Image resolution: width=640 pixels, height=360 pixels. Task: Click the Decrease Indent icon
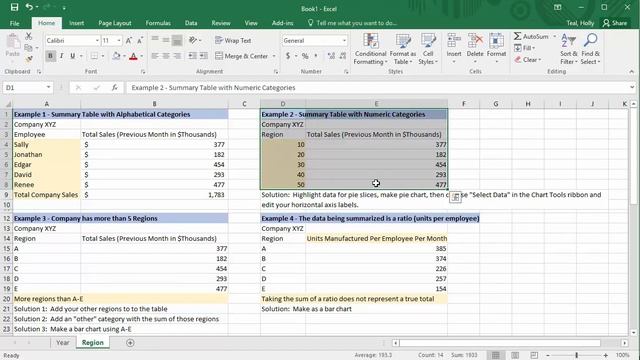(192, 56)
